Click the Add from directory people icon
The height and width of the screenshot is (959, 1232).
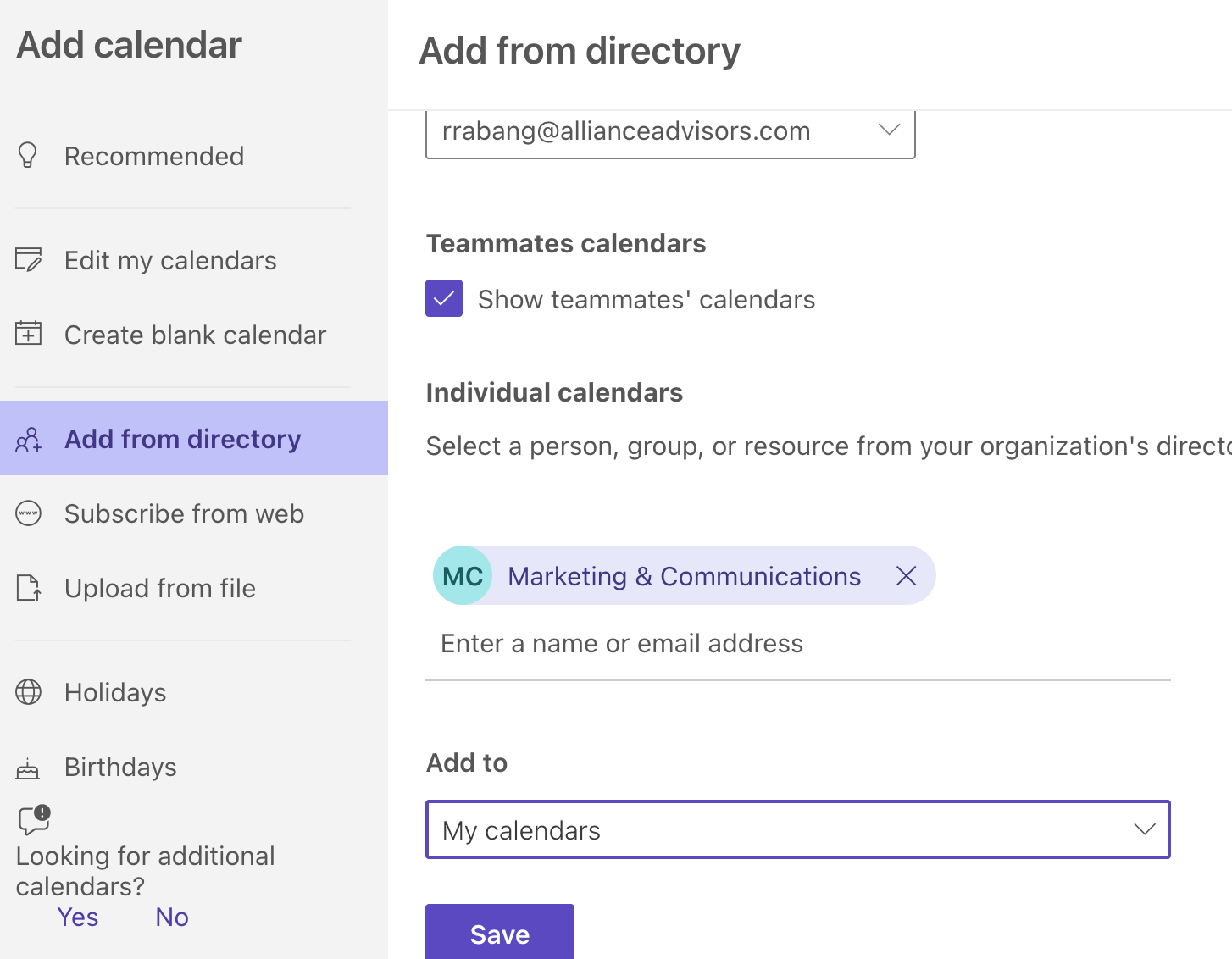pos(28,439)
